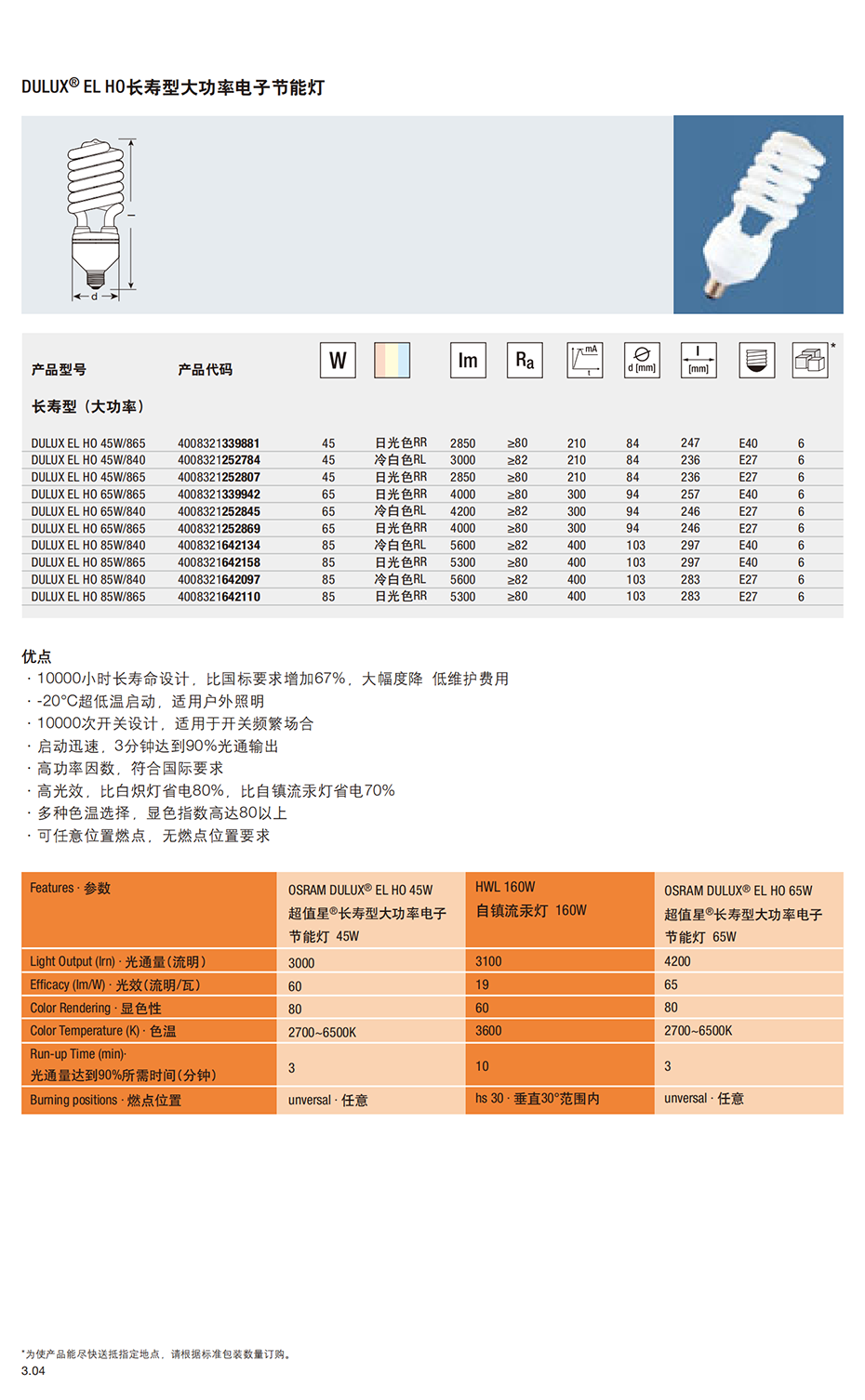Click the lamp base type icon
Screen dimensions: 865x1400
click(x=757, y=360)
